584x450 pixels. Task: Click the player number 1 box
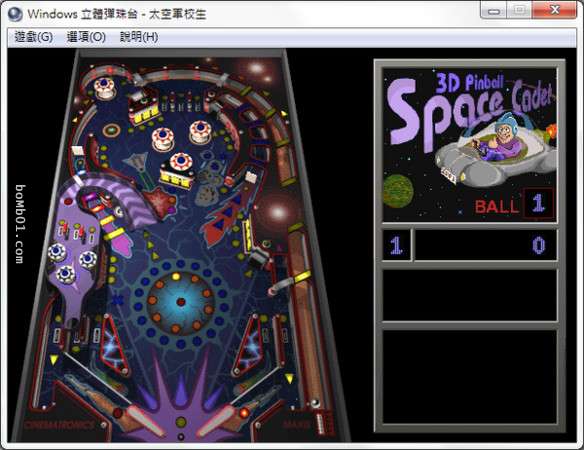point(396,245)
